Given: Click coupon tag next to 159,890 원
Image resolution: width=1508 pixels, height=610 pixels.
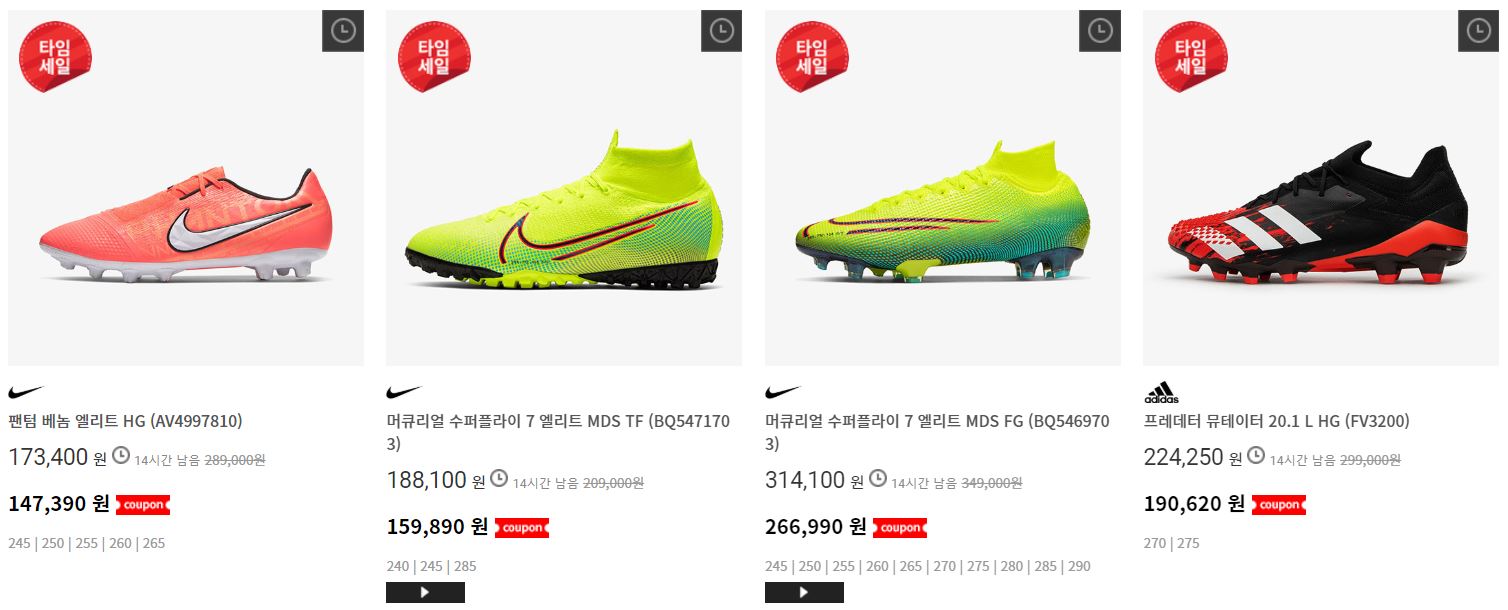Looking at the screenshot, I should [x=522, y=527].
